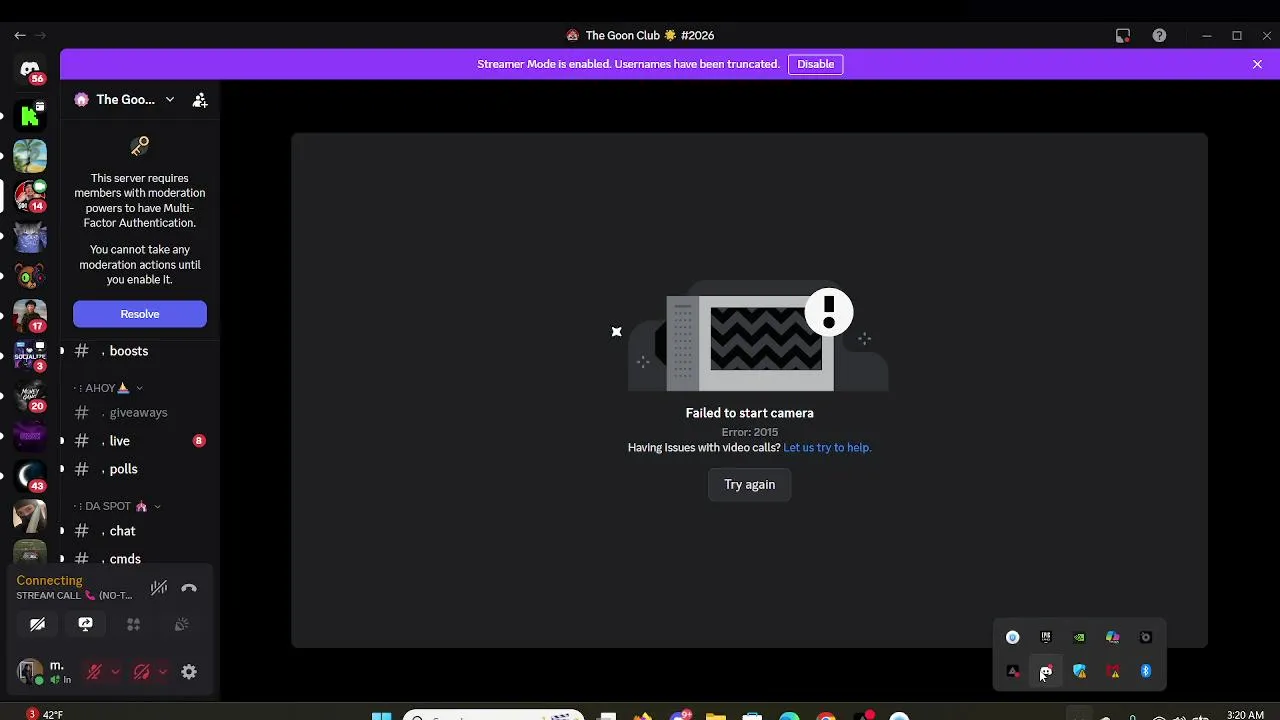Open NVIDIA tray icon

tap(1079, 637)
